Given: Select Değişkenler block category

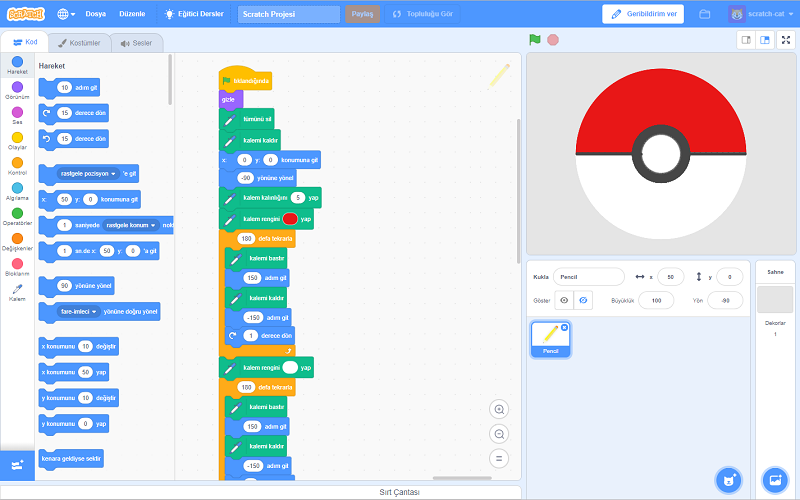Looking at the screenshot, I should 17,242.
